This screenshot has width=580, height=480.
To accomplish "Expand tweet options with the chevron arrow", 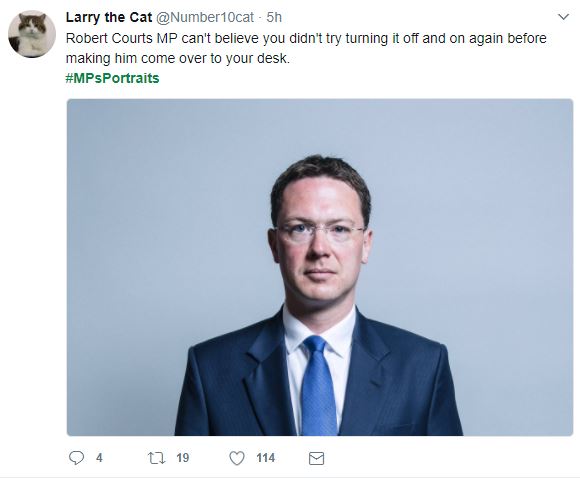I will (563, 17).
